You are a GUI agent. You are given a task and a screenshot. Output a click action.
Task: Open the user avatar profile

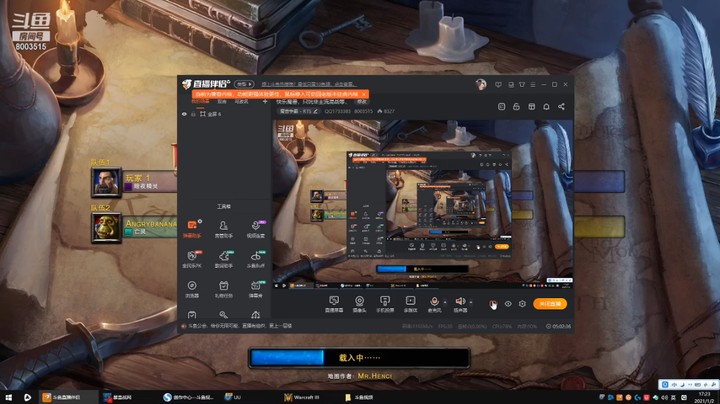(x=481, y=84)
